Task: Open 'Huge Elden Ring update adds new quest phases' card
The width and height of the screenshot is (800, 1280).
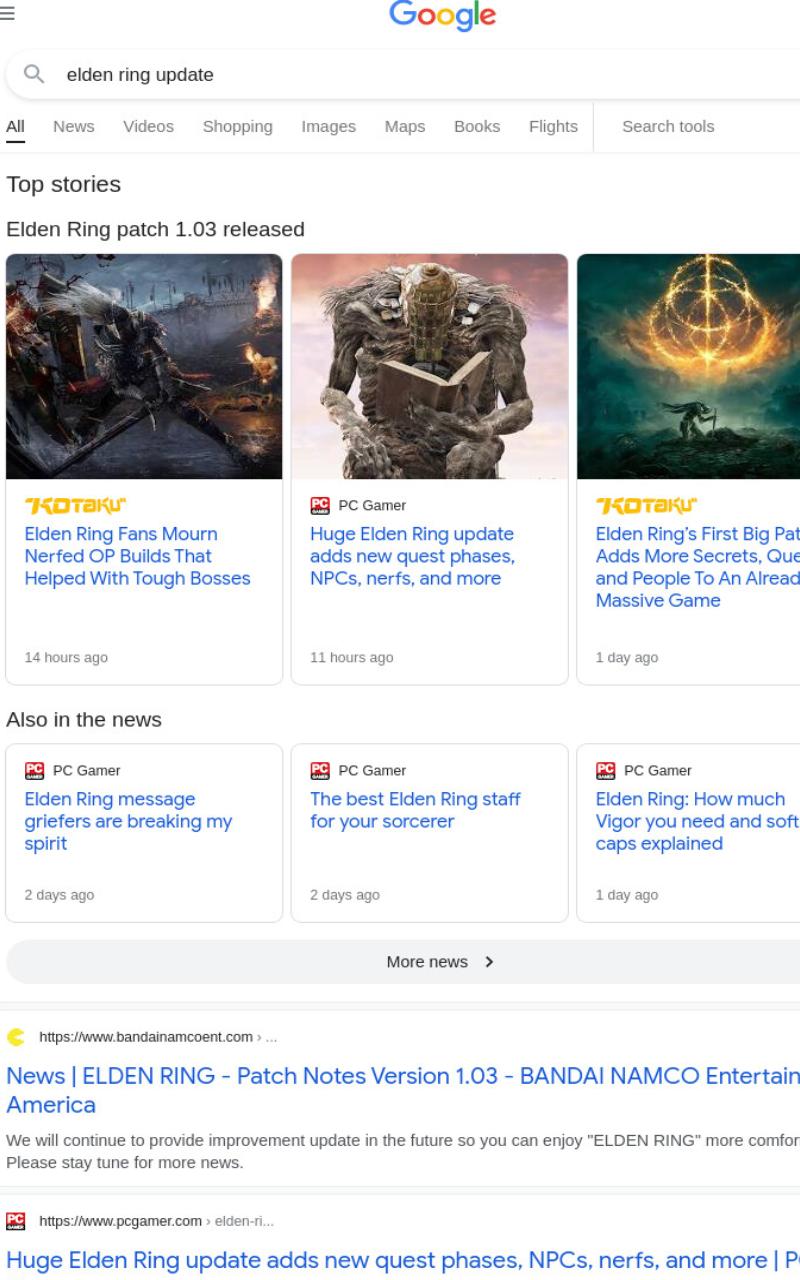Action: pos(412,556)
